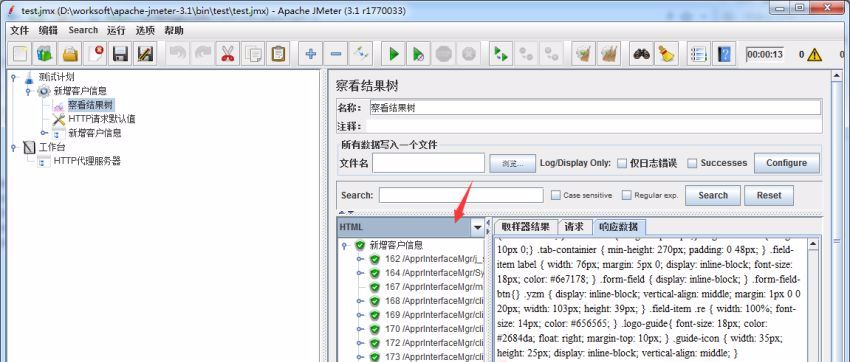Click the Search button beside Reset
Screen dimensions: 850x362
click(713, 196)
